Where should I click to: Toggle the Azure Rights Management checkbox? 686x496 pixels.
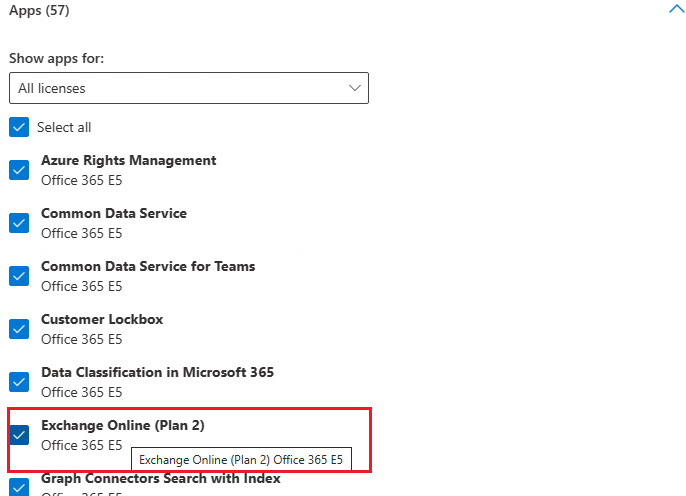[19, 170]
